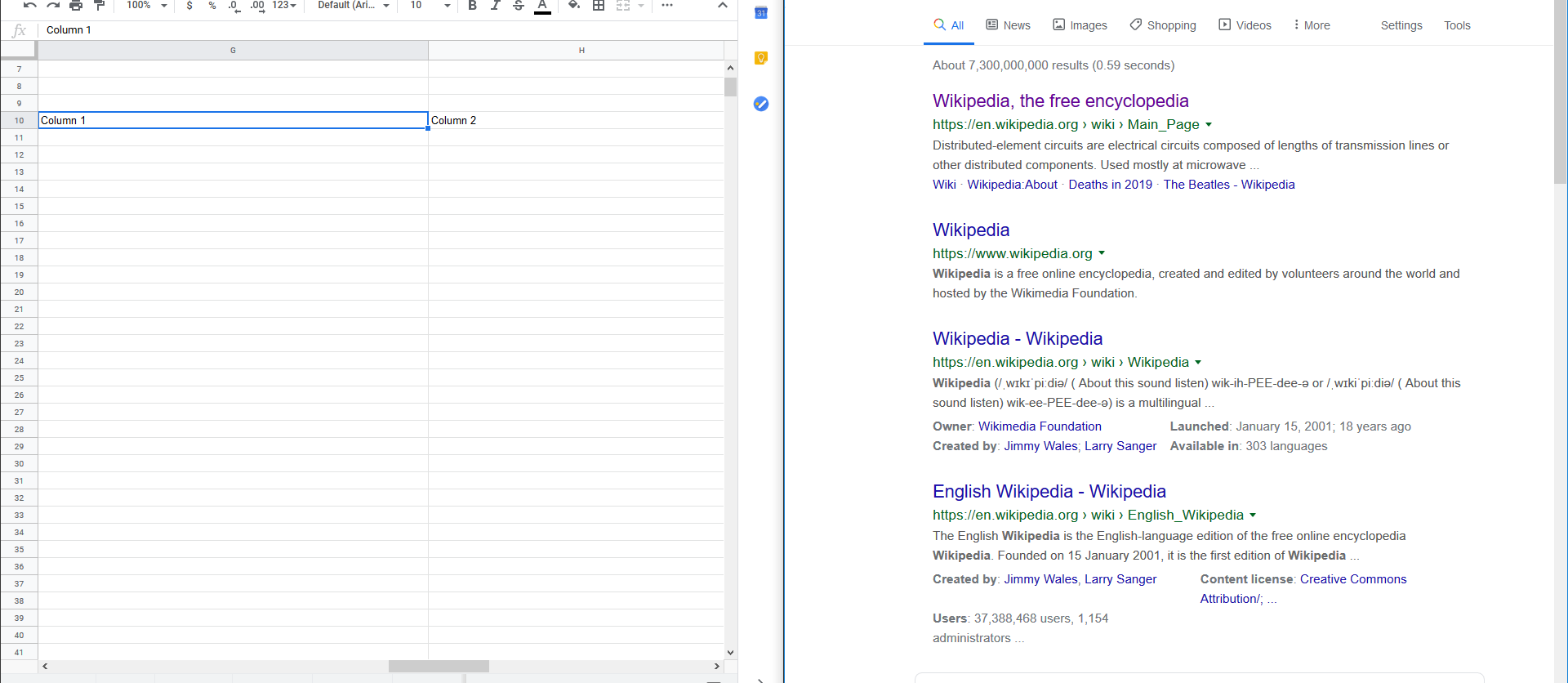Click the sheet vertical scrollbar down arrow
Viewport: 1568px width, 683px height.
730,652
